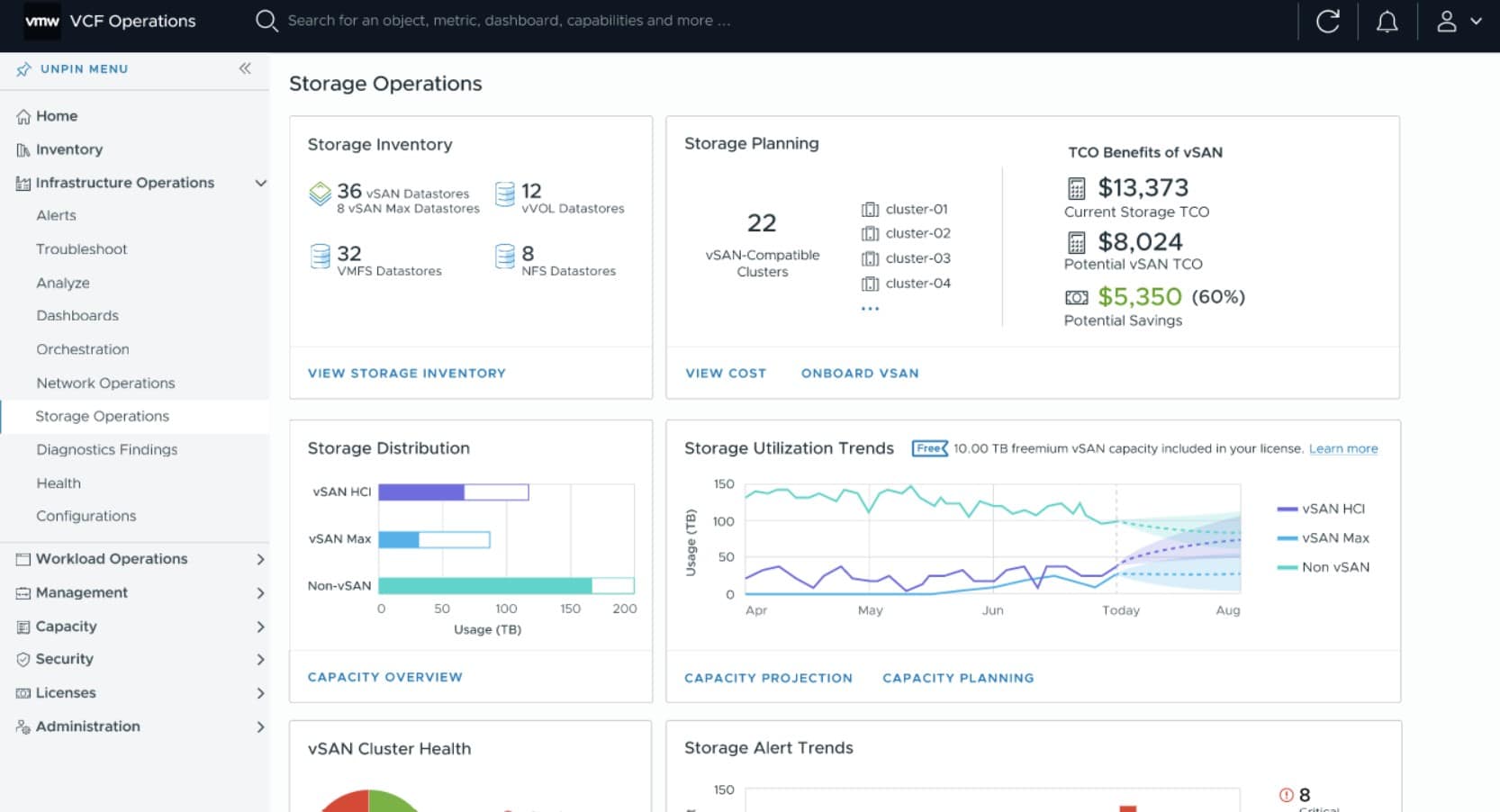Click the VIEW STORAGE INVENTORY link
Screen dimensions: 1500x812
406,373
